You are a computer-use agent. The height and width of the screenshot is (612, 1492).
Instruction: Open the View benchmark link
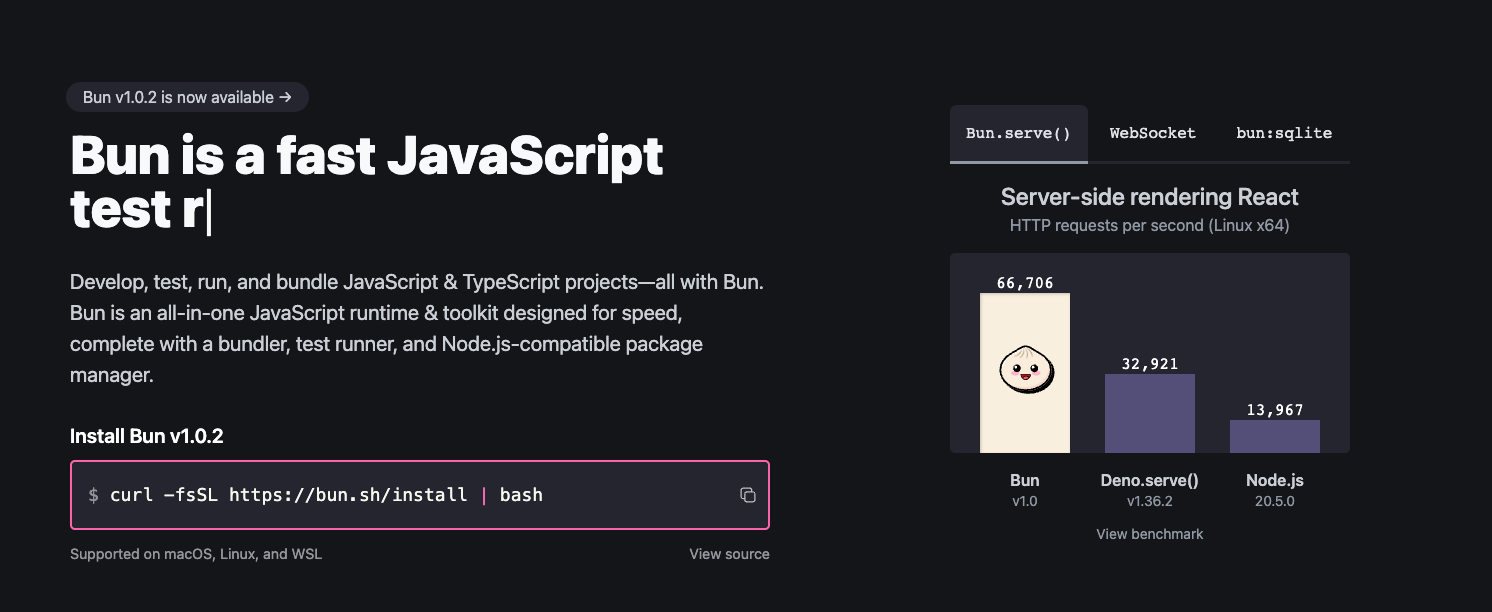[1150, 534]
